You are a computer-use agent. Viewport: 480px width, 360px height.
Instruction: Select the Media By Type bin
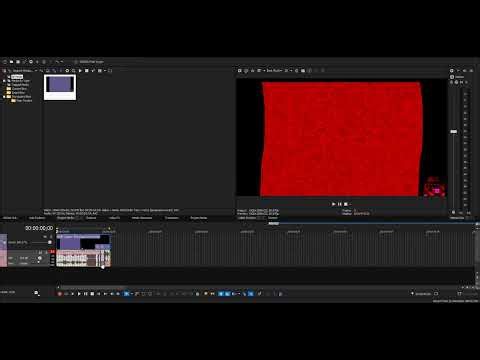tap(21, 81)
